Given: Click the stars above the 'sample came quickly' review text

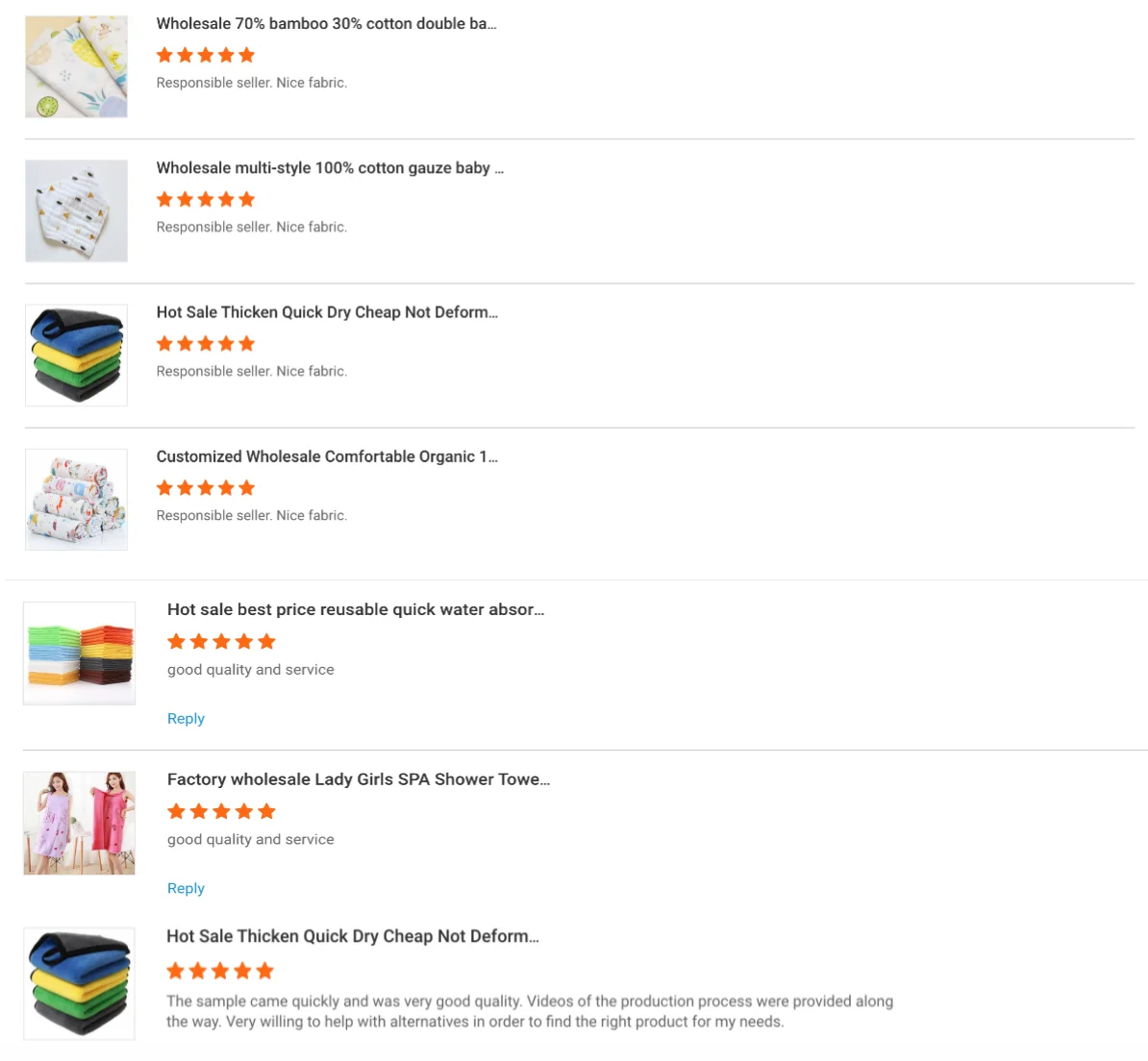Looking at the screenshot, I should tap(220, 971).
